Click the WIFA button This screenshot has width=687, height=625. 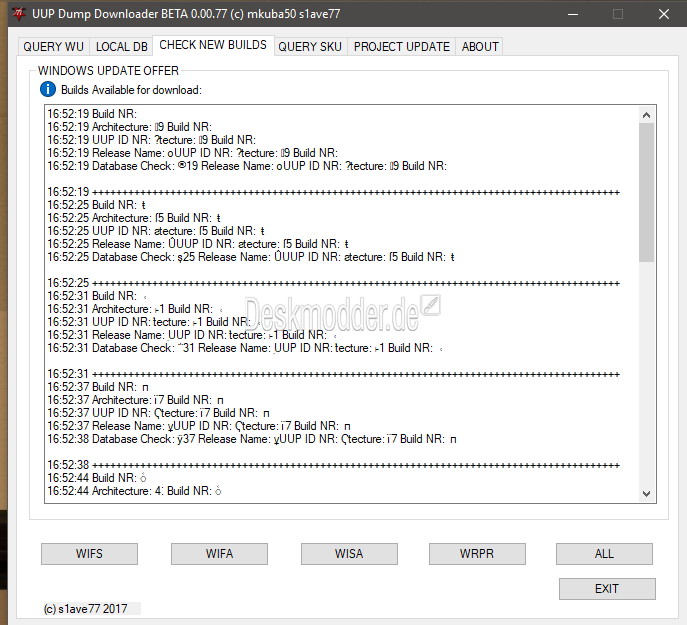(x=219, y=554)
